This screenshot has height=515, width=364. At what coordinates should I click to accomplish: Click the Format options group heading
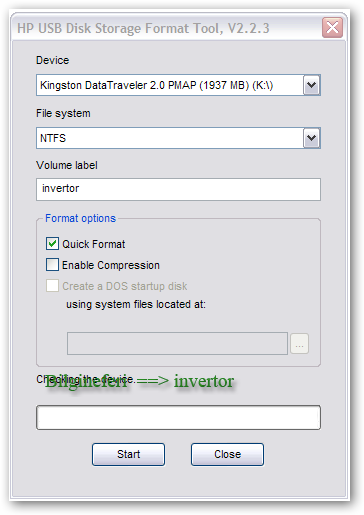(x=80, y=218)
